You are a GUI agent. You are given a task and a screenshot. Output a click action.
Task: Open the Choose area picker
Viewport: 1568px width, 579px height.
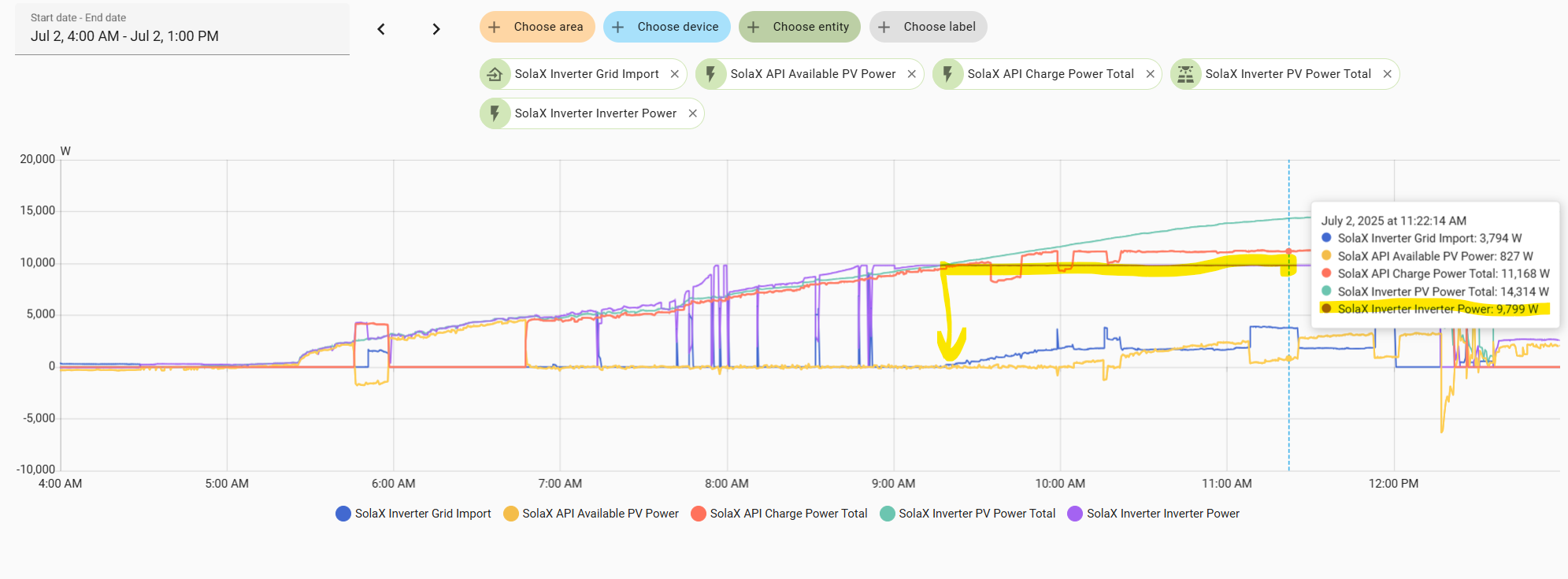537,27
